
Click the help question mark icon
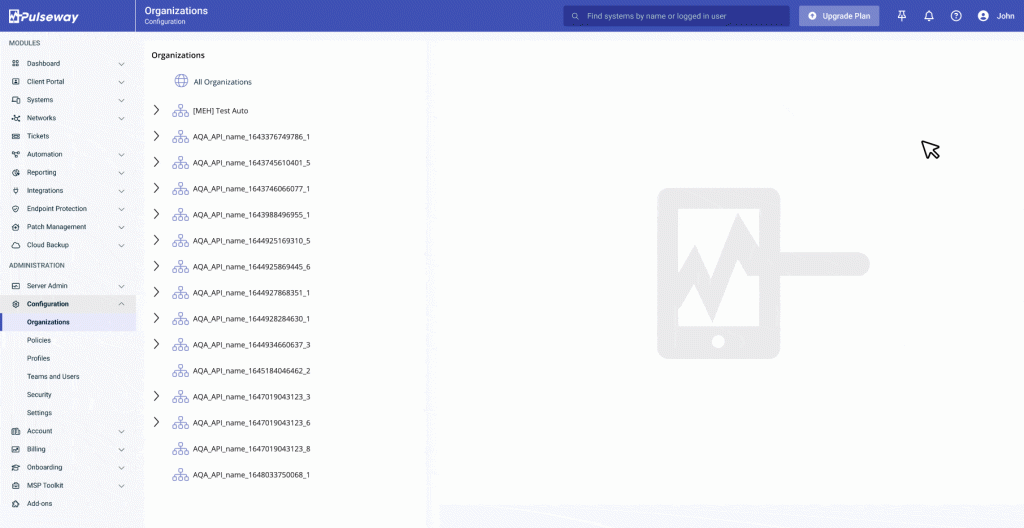coord(956,16)
